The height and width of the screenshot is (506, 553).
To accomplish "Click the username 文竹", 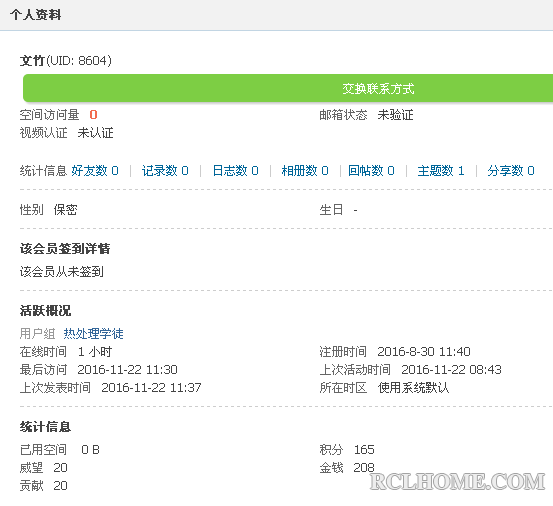I will [32, 61].
